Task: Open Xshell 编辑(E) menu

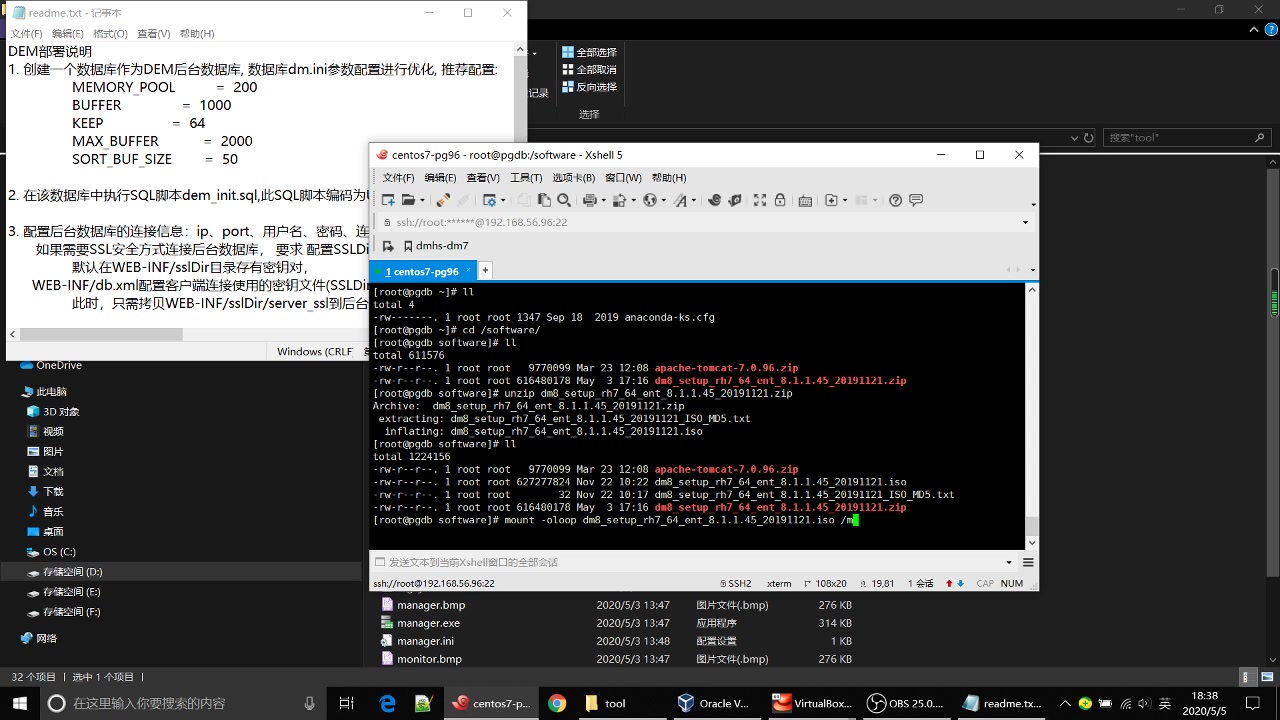Action: click(440, 178)
